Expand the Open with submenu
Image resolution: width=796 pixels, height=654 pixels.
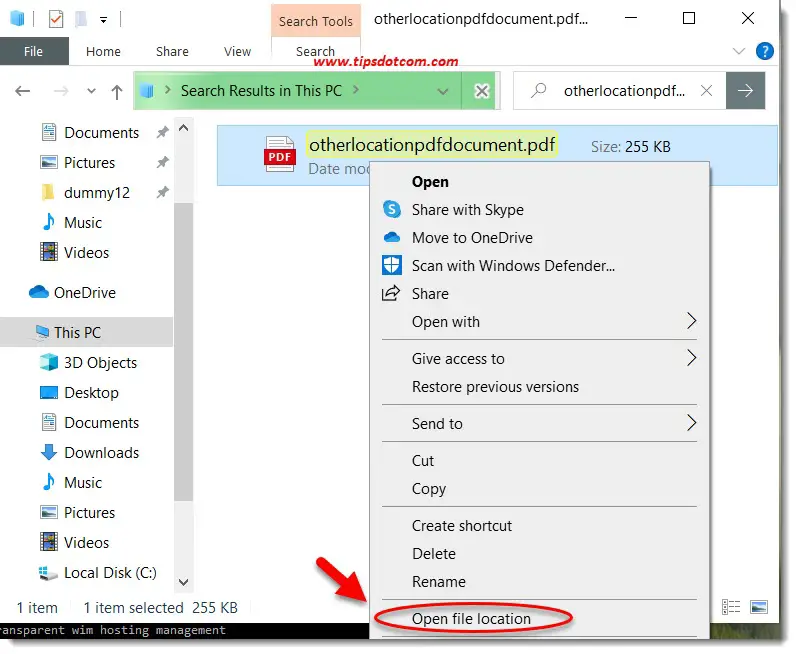click(x=539, y=322)
